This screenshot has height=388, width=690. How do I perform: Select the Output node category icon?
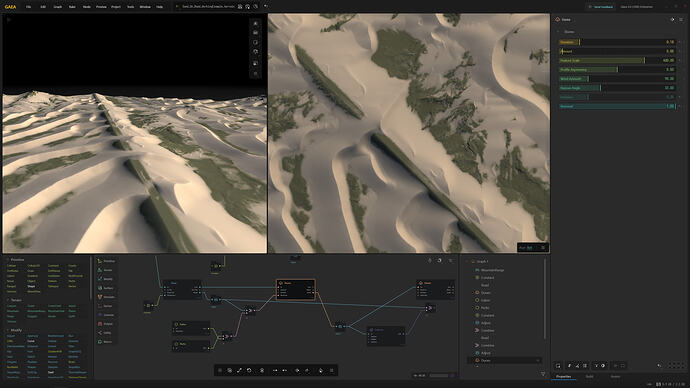click(100, 324)
